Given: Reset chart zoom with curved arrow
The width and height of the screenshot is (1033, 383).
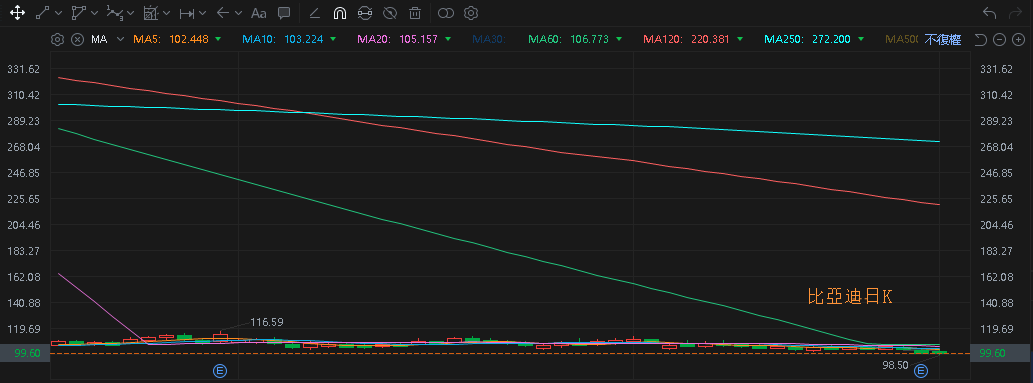Looking at the screenshot, I should (980, 40).
